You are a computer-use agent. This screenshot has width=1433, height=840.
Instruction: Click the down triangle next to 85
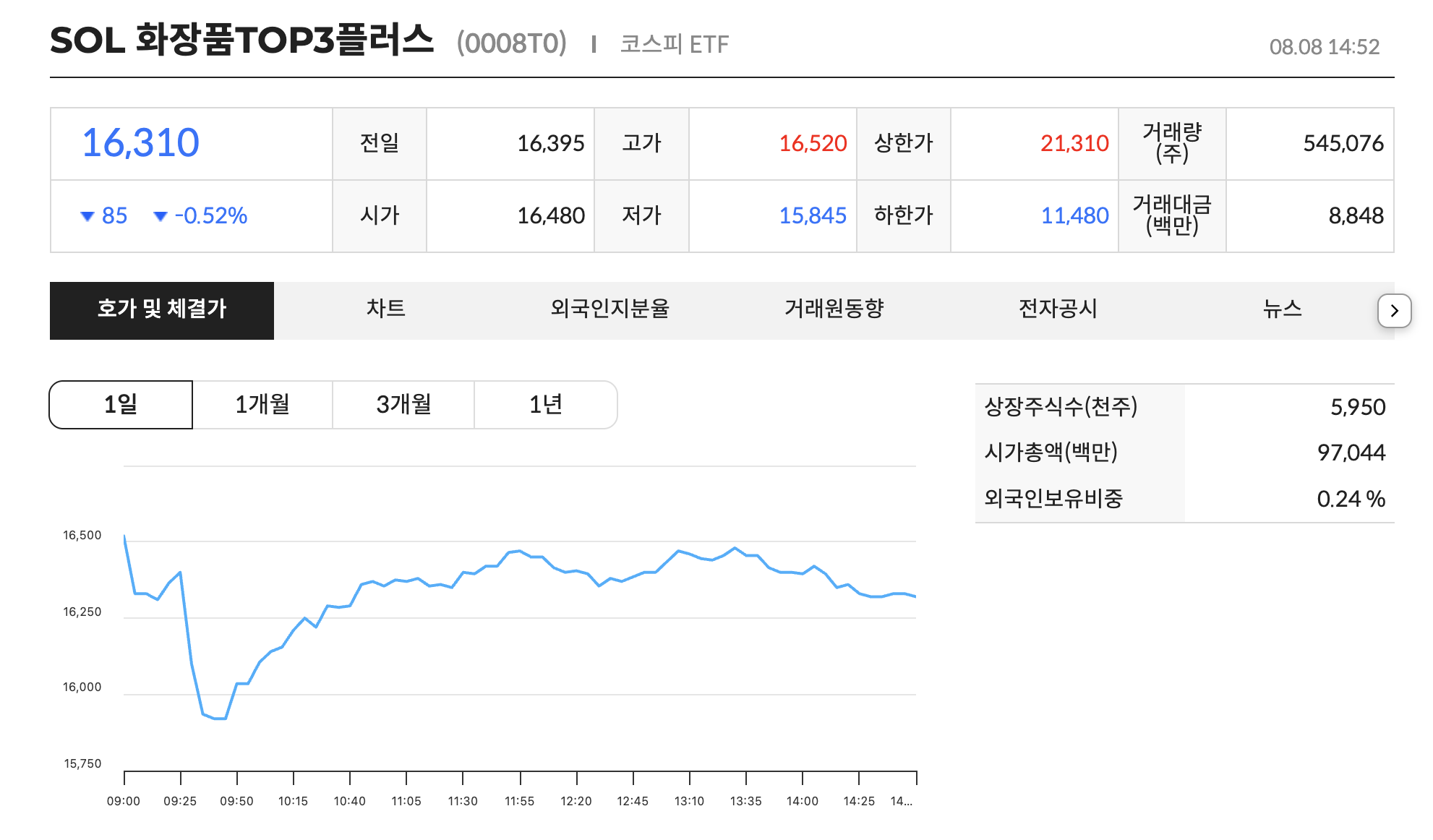[x=87, y=216]
